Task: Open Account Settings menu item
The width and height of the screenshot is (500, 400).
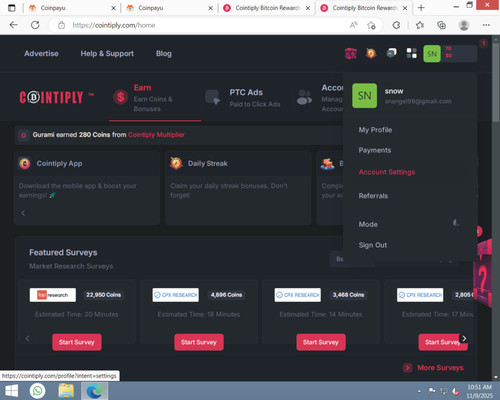Action: coord(387,172)
